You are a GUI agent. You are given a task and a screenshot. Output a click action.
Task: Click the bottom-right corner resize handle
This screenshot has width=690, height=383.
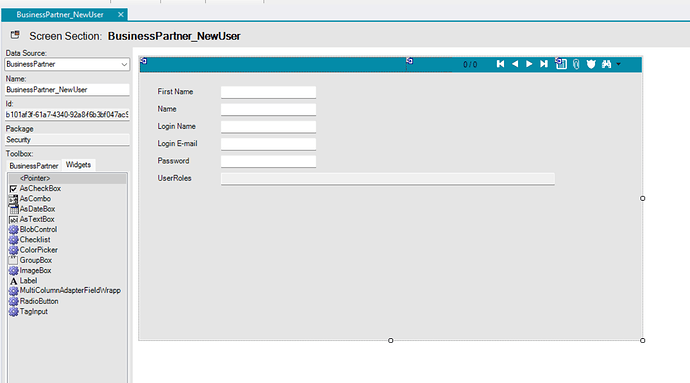[x=642, y=340]
